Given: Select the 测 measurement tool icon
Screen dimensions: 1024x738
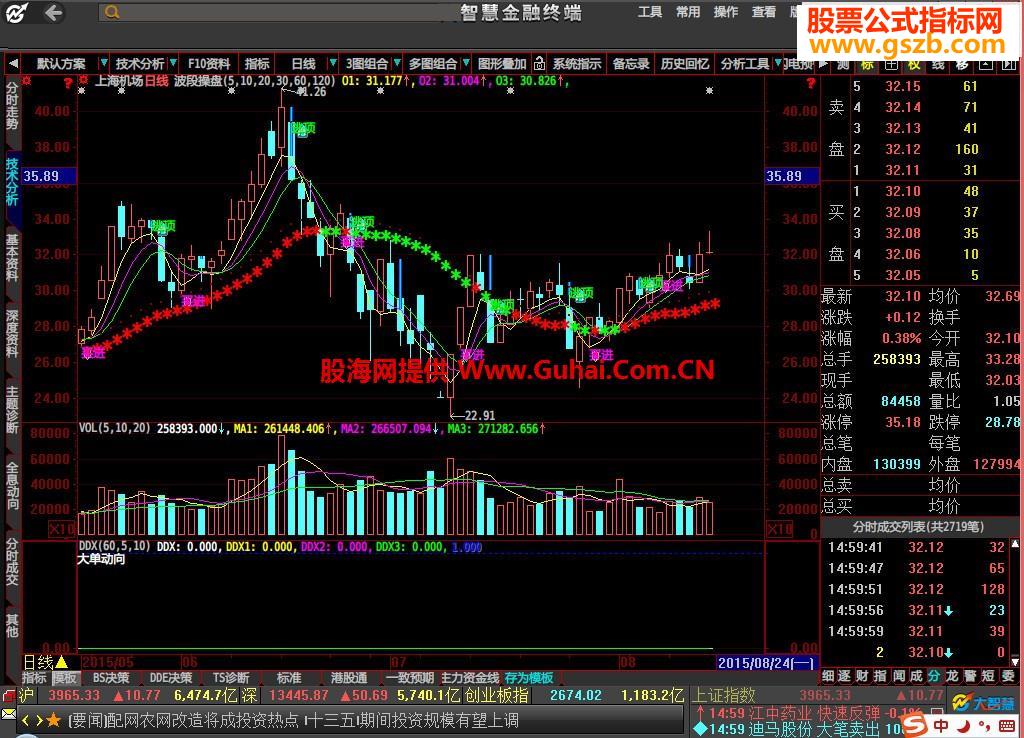Looking at the screenshot, I should click(842, 63).
